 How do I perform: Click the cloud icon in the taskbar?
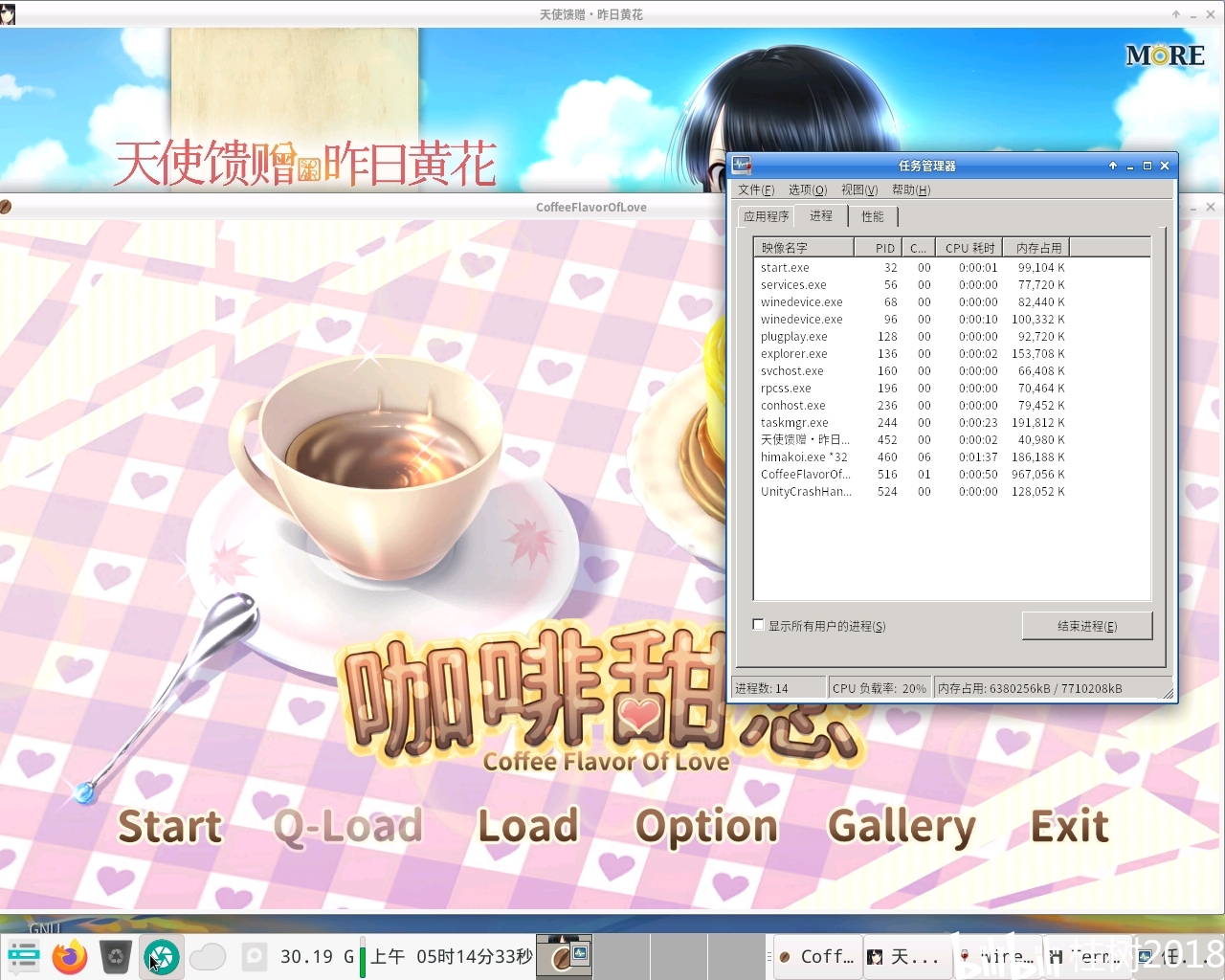[x=207, y=956]
